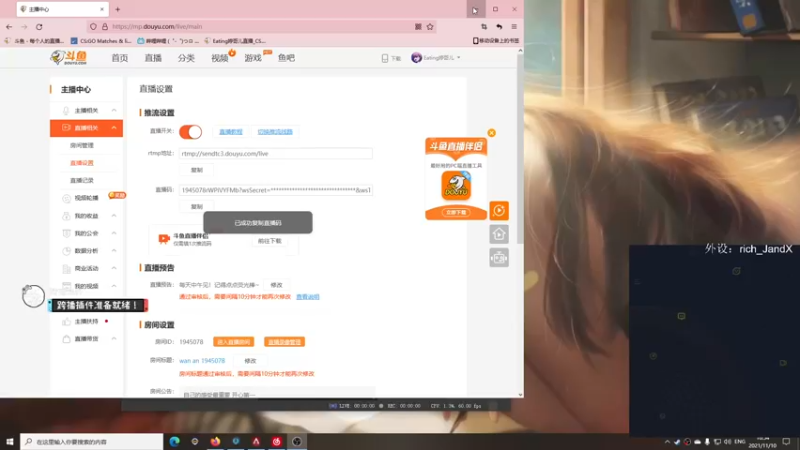This screenshot has height=450, width=800.
Task: Open OBS Studio from the taskbar
Action: tap(297, 441)
